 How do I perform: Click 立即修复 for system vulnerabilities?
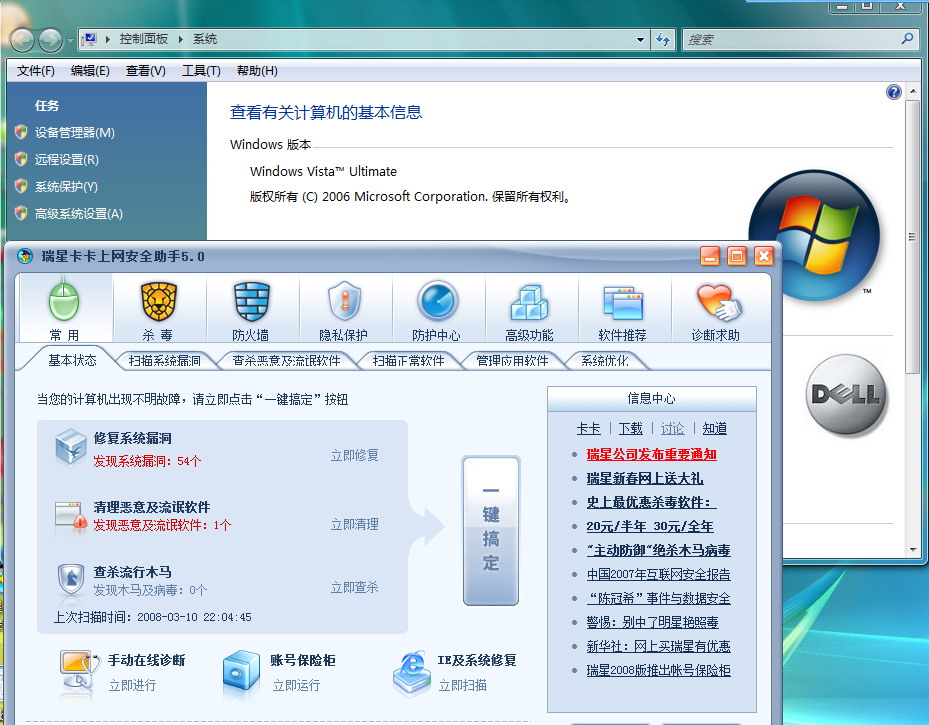point(354,455)
